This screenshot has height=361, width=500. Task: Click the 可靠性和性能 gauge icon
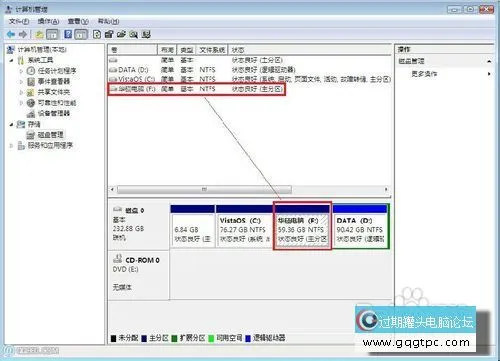31,103
